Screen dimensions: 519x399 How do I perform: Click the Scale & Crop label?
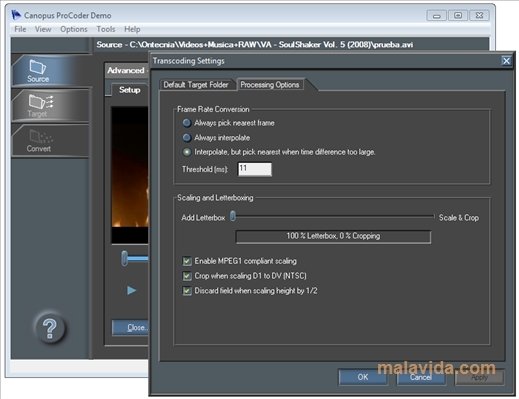459,218
